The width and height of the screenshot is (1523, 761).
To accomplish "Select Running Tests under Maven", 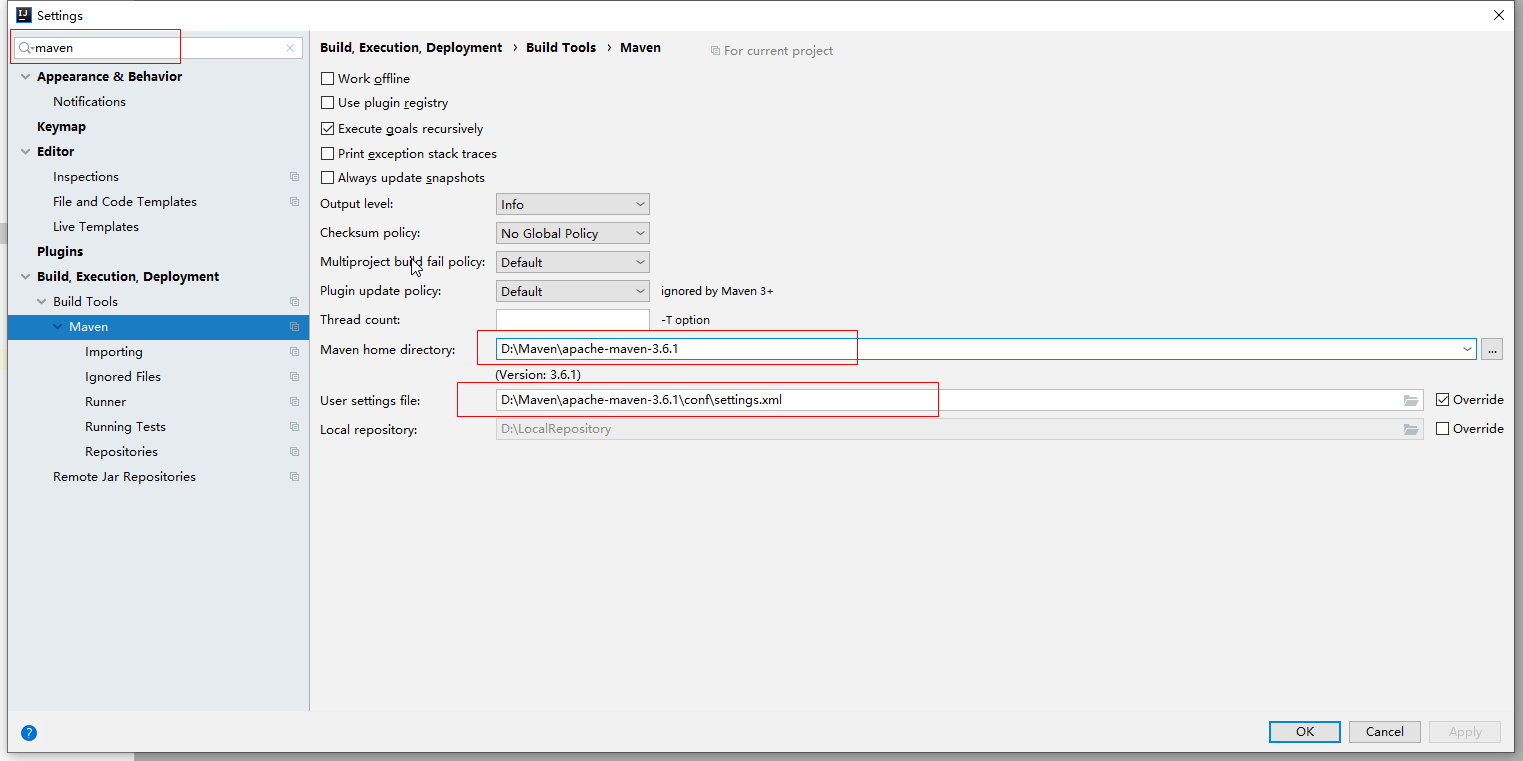I will pyautogui.click(x=125, y=427).
